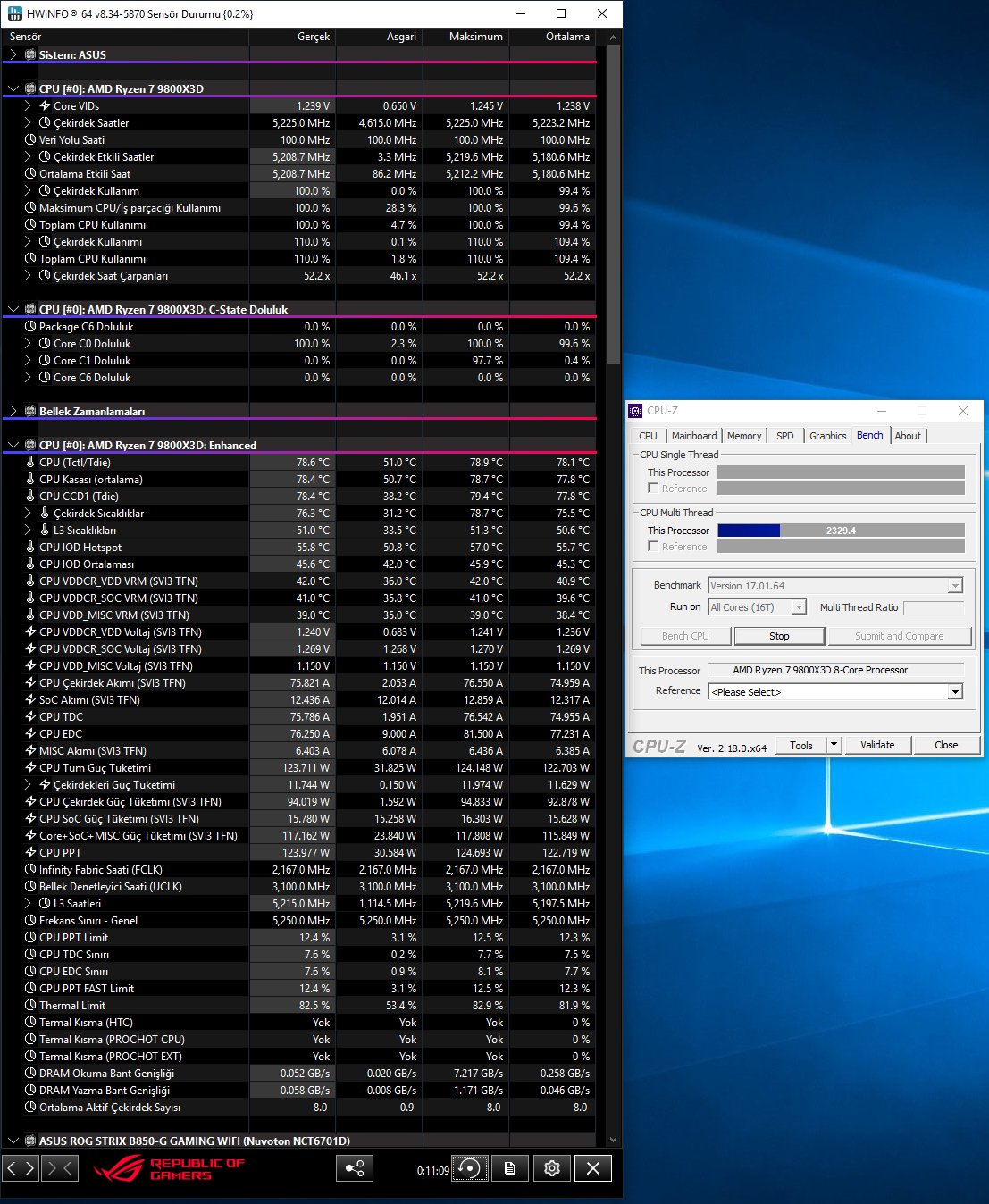Screen dimensions: 989x1204
Task: Click the Tools button in CPU-Z
Action: click(x=801, y=745)
